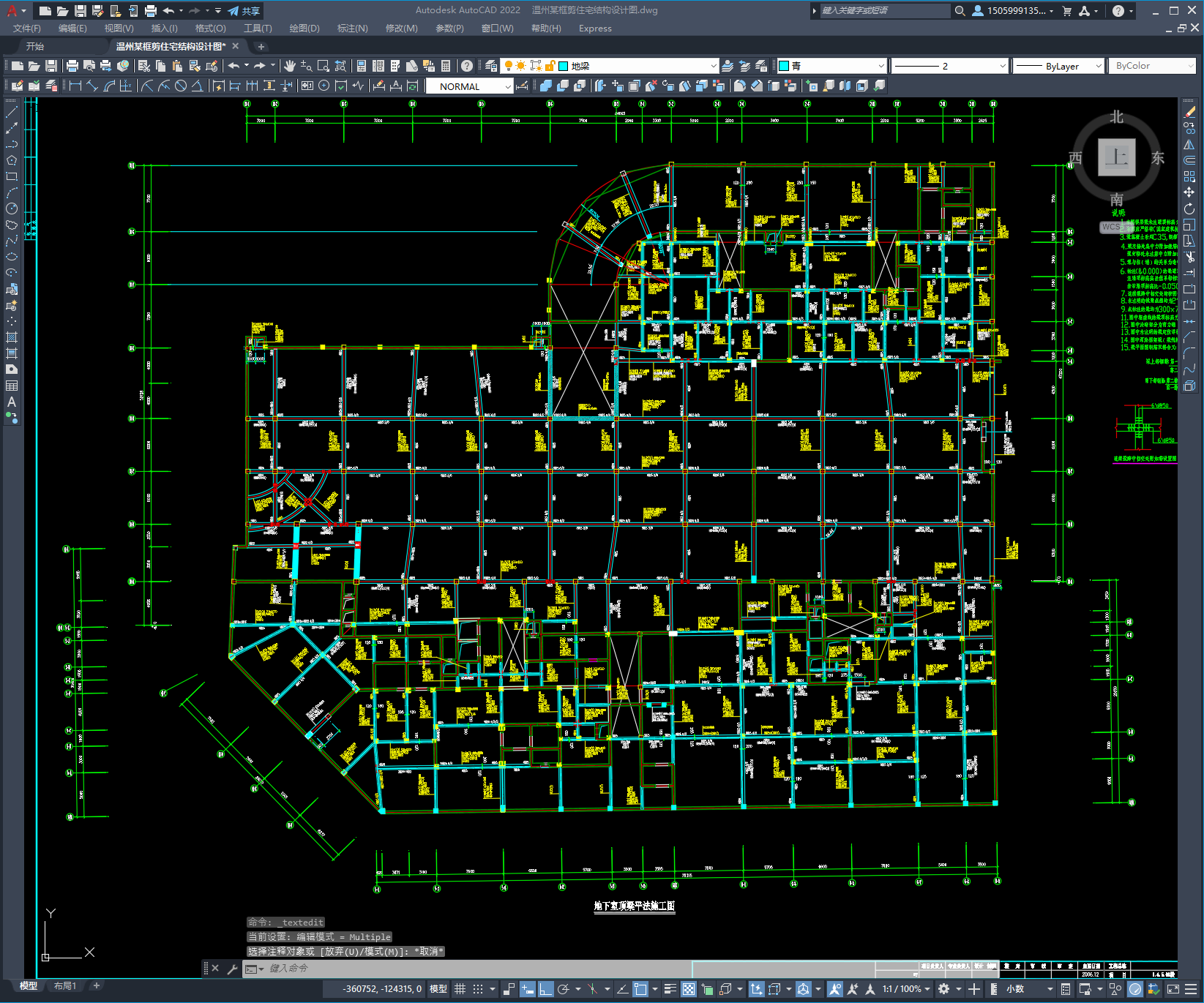1204x1003 pixels.
Task: Add a new drawing tab with plus button
Action: 261,47
